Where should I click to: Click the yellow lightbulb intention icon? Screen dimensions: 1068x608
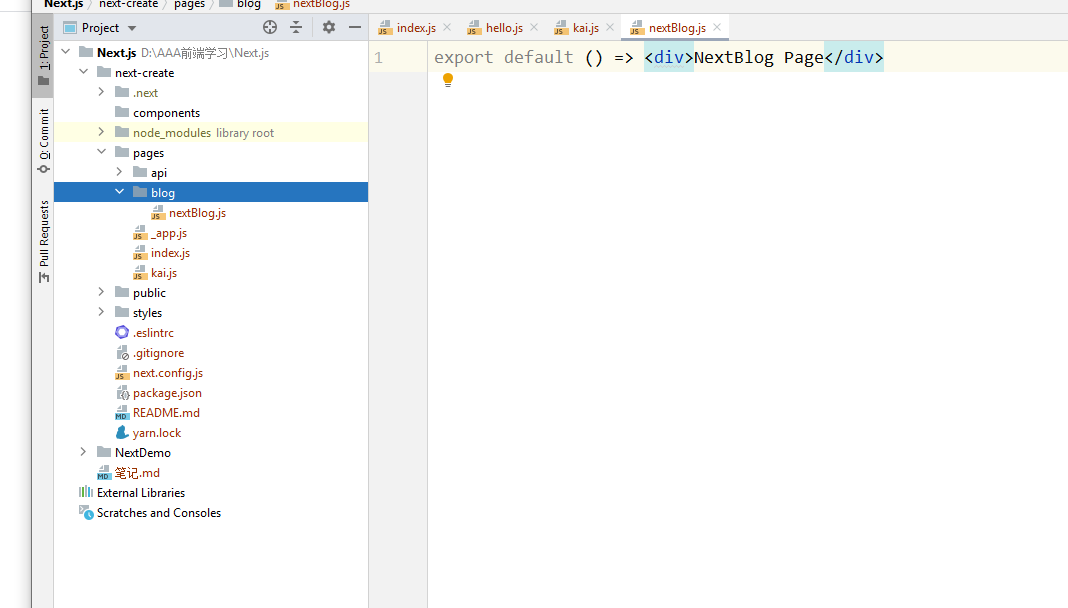click(447, 80)
